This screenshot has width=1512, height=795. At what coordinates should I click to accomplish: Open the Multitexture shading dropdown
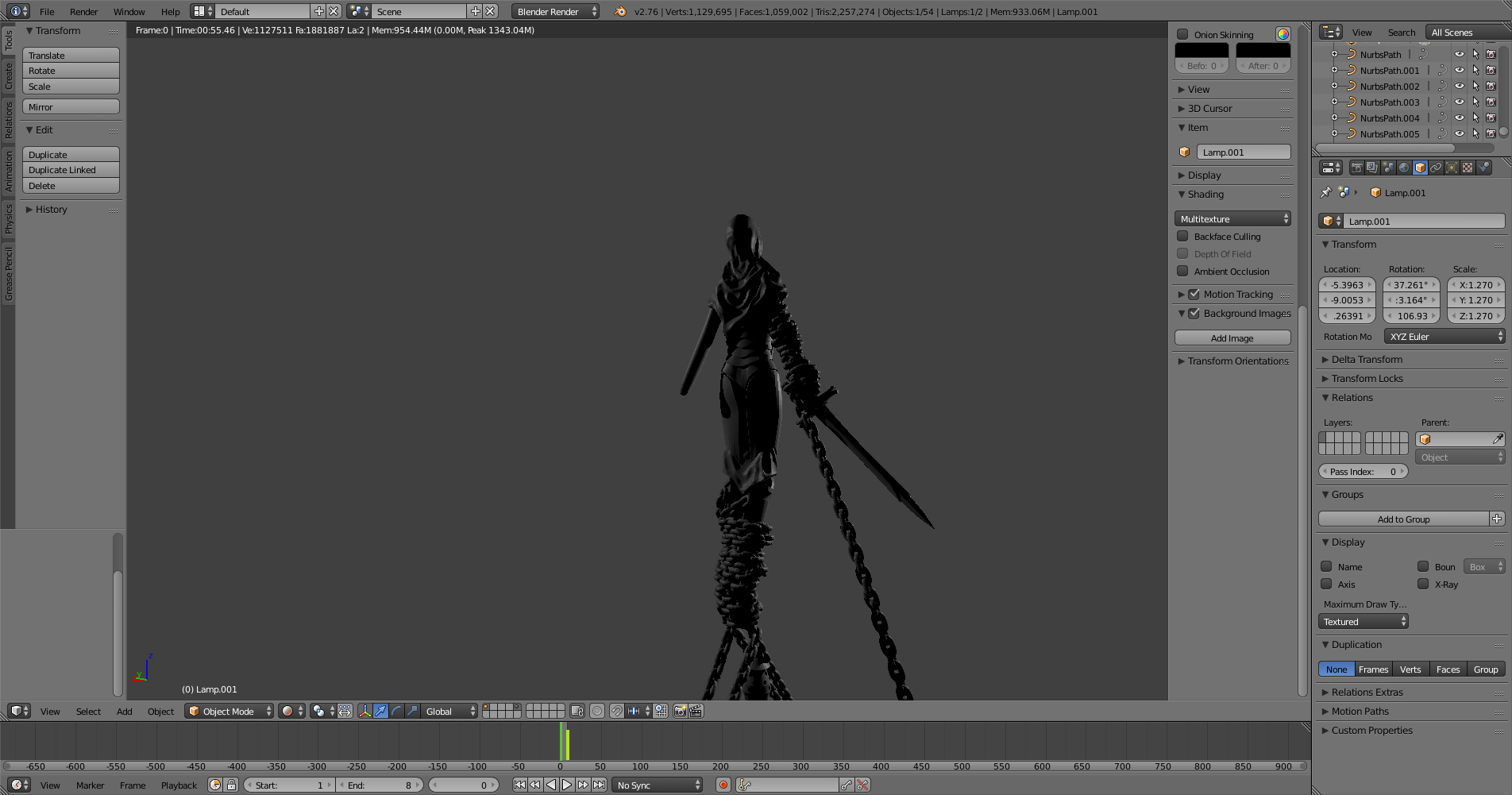pos(1232,218)
